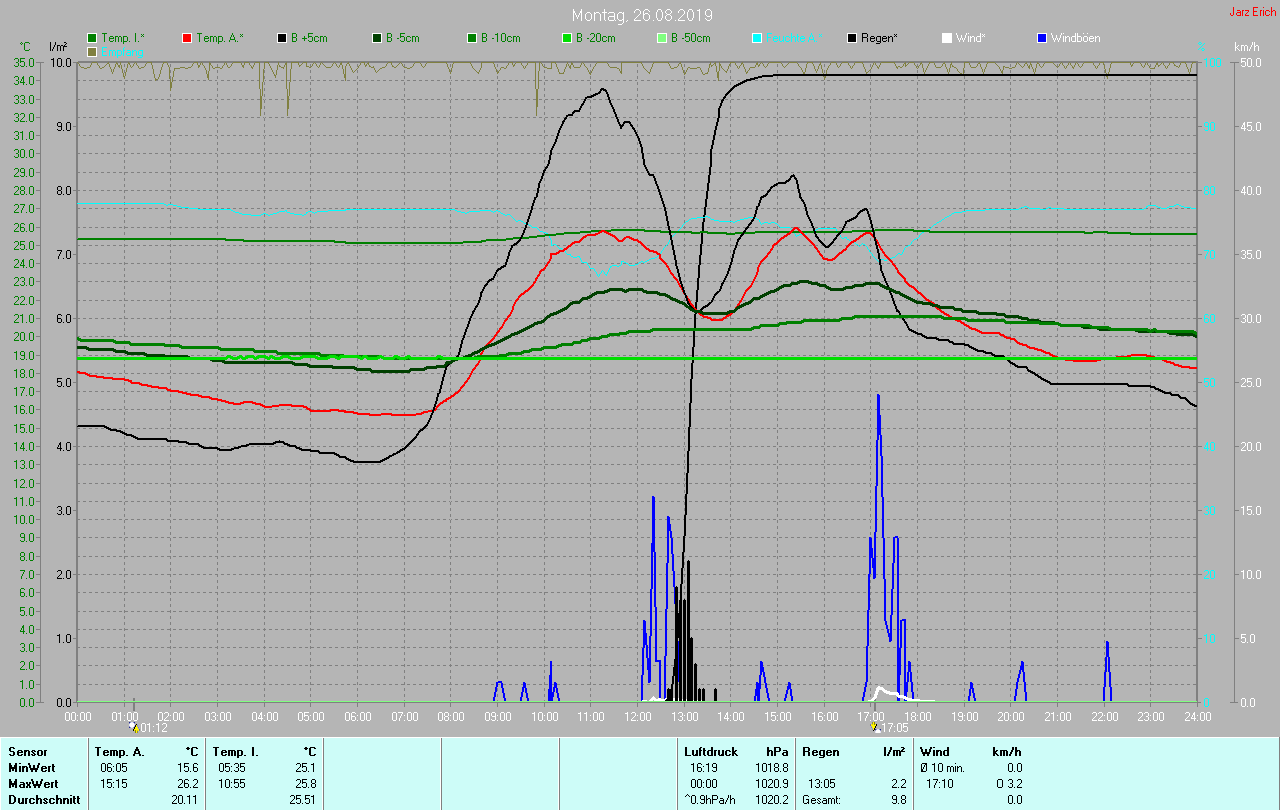Toggle the B -5cm soil temperature series

pos(378,38)
